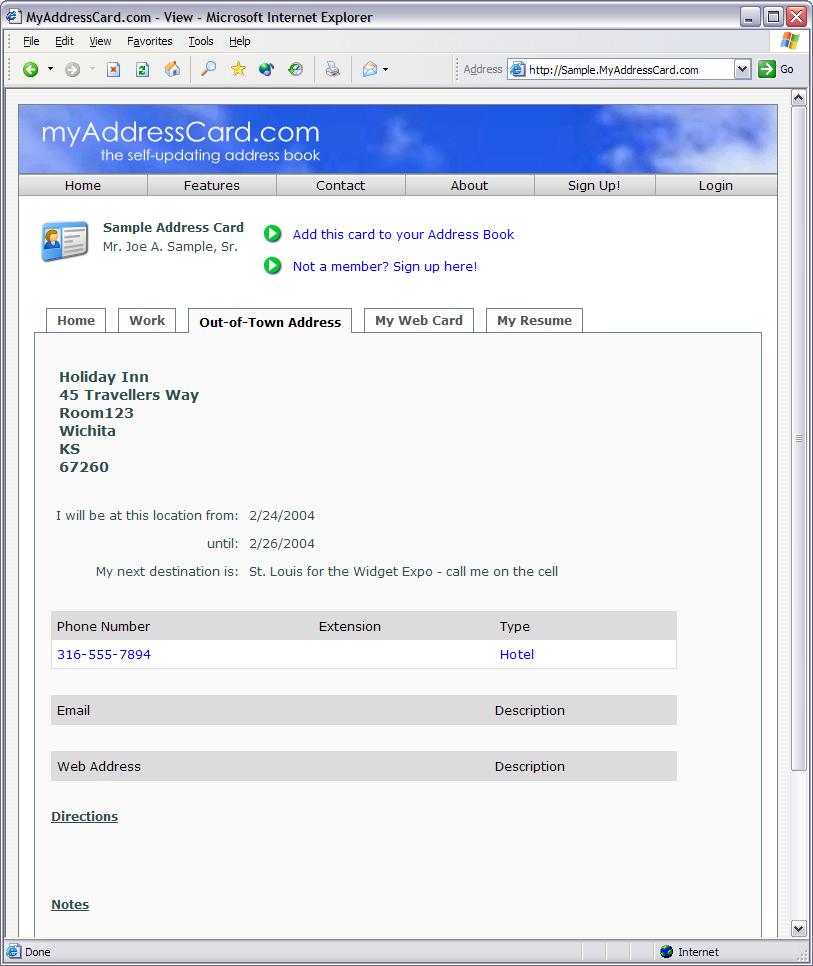Image resolution: width=813 pixels, height=966 pixels.
Task: Open the My Resume tab
Action: pyautogui.click(x=535, y=320)
